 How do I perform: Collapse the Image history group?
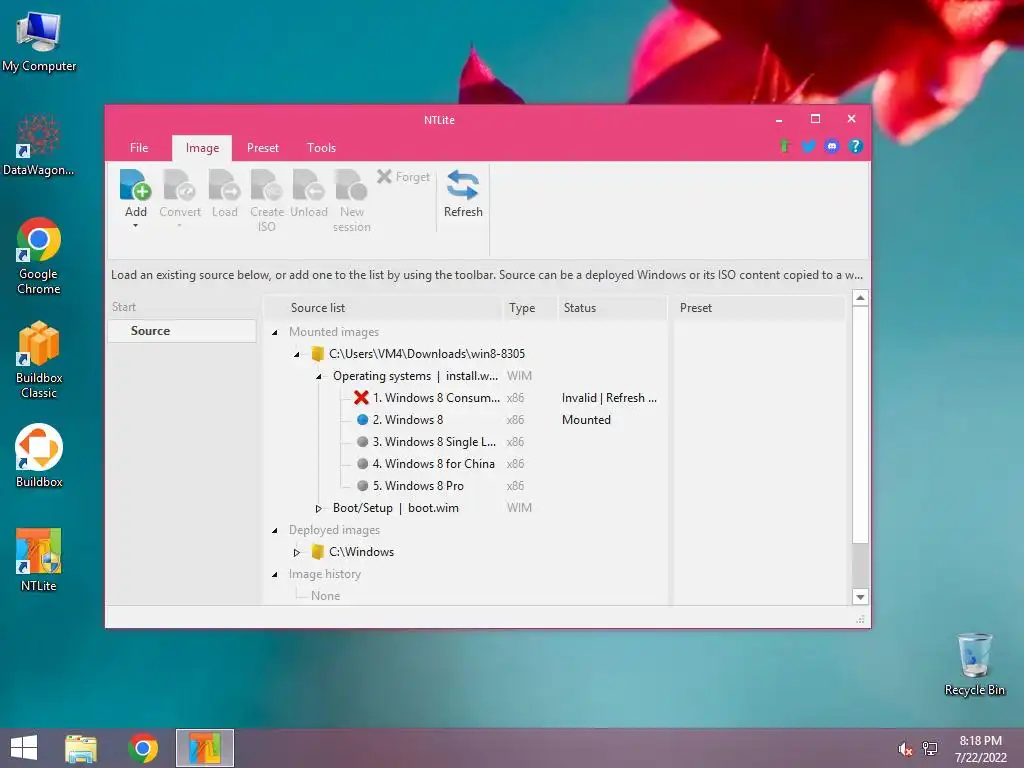pos(275,575)
